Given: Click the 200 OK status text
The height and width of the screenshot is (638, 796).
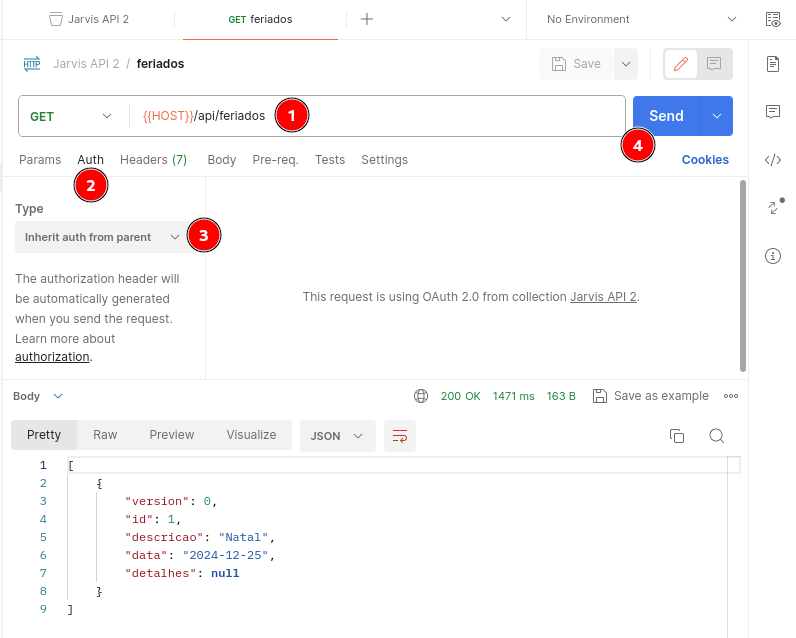Looking at the screenshot, I should [x=460, y=396].
